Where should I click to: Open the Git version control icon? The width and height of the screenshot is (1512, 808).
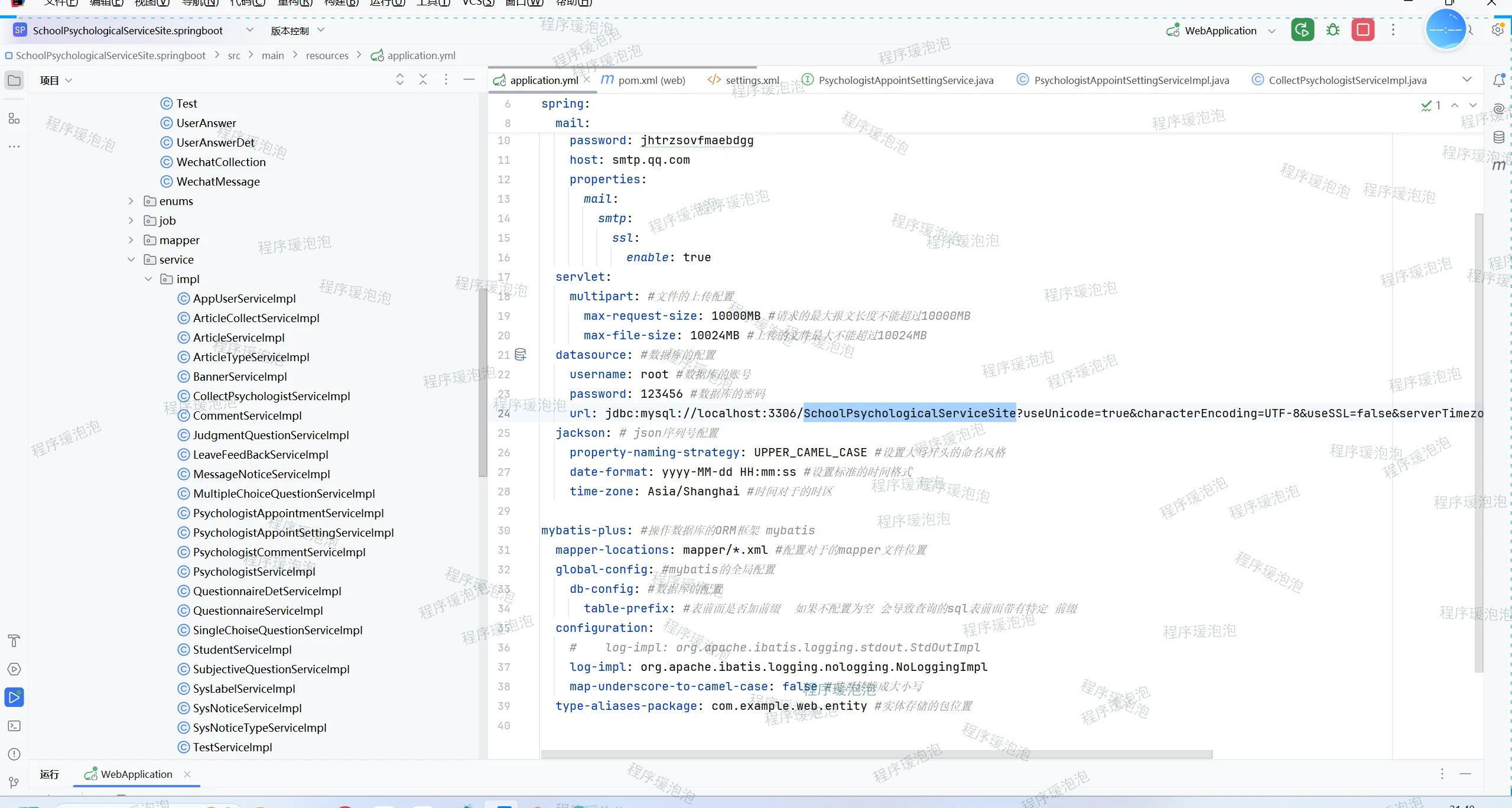click(14, 783)
